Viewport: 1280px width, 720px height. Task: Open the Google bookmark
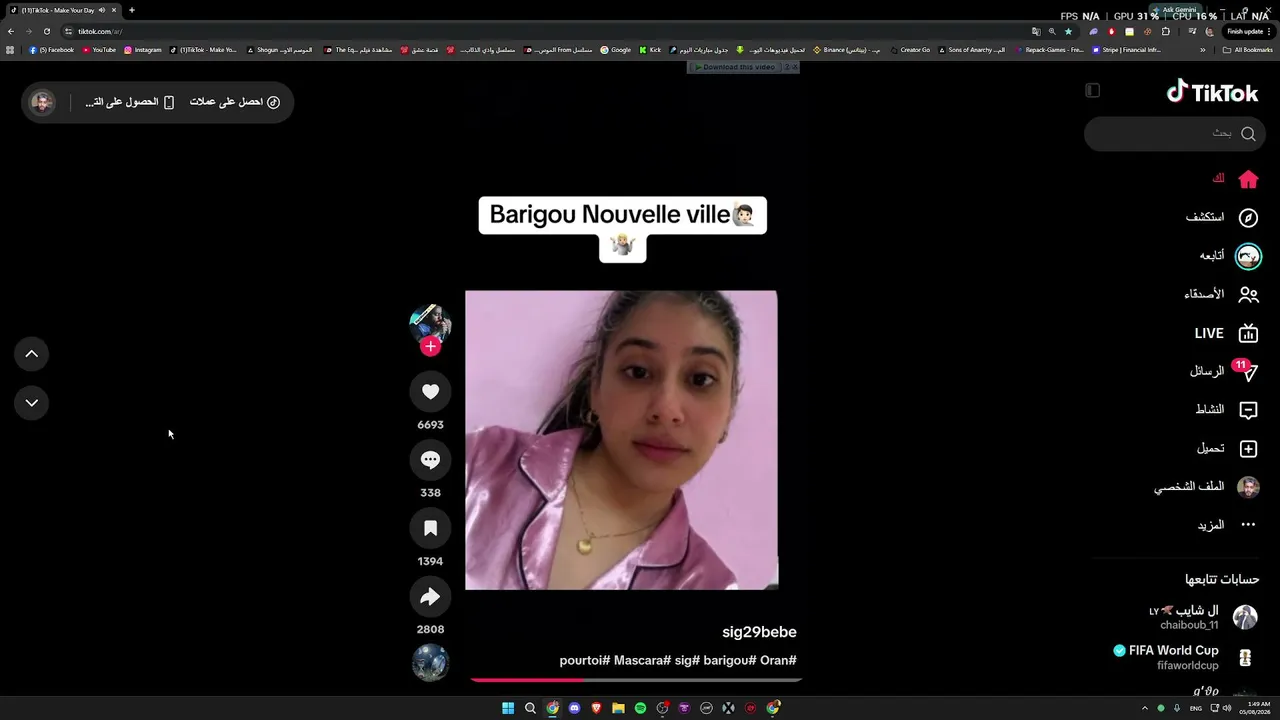(x=616, y=50)
